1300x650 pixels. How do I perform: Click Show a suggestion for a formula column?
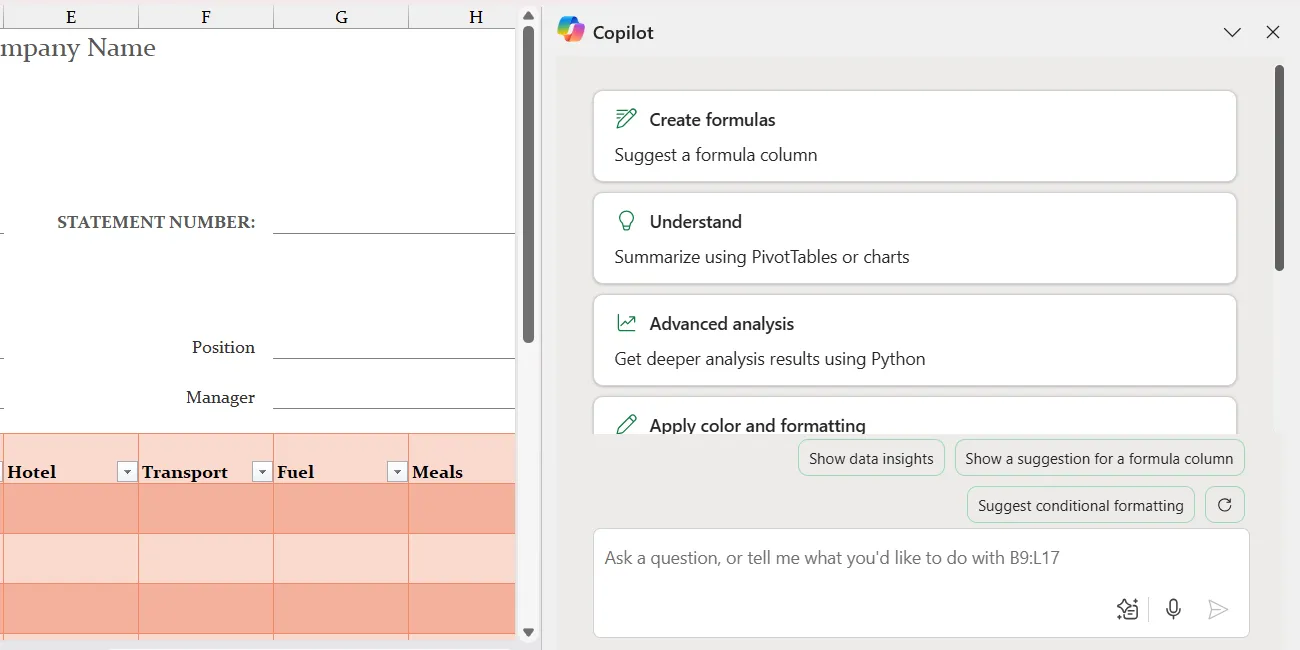[x=1099, y=457]
